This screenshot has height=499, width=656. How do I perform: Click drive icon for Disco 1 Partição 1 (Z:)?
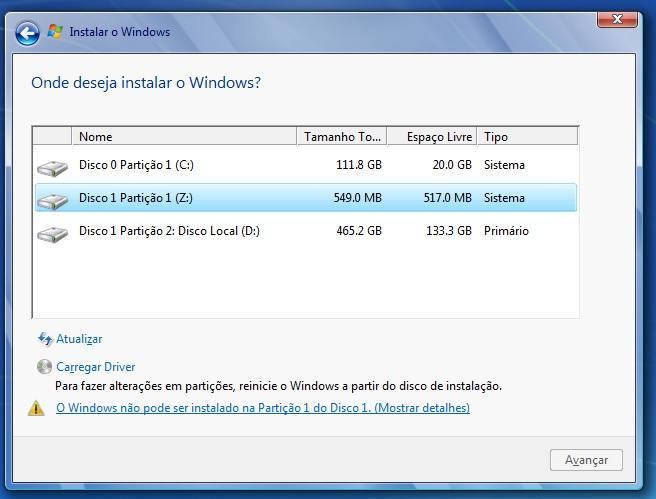coord(52,201)
